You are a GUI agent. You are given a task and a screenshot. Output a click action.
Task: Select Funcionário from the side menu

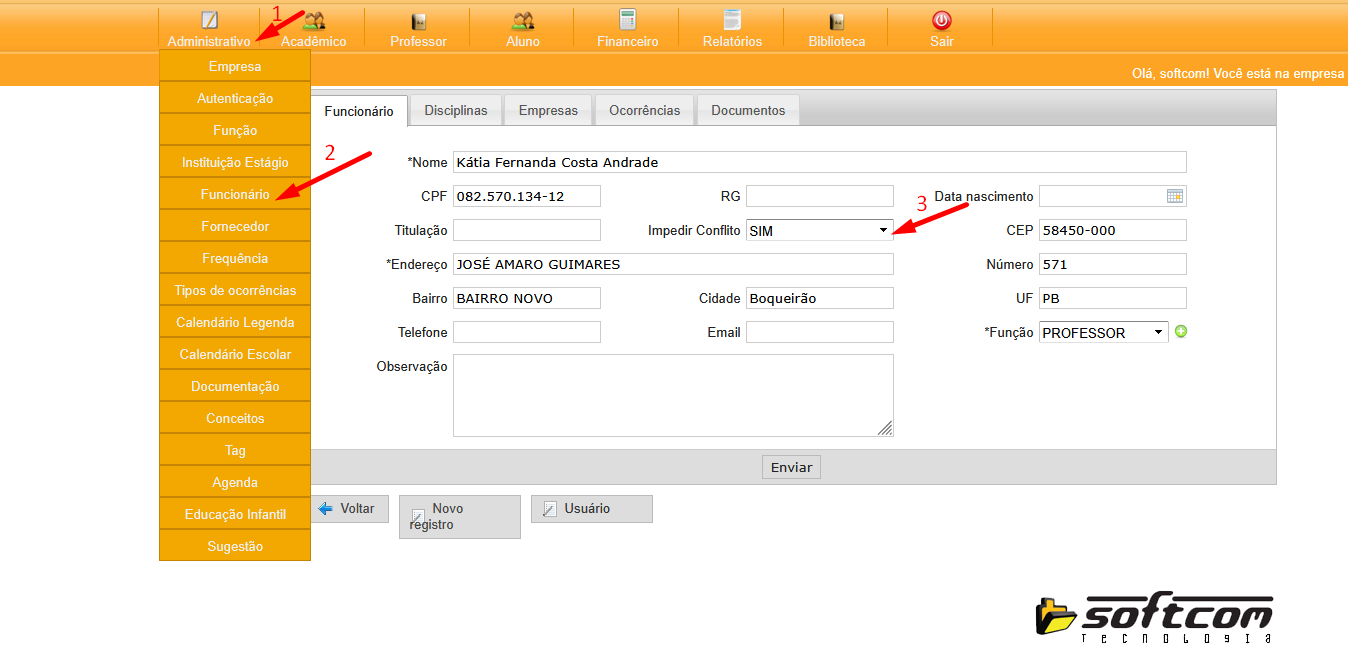coord(235,194)
